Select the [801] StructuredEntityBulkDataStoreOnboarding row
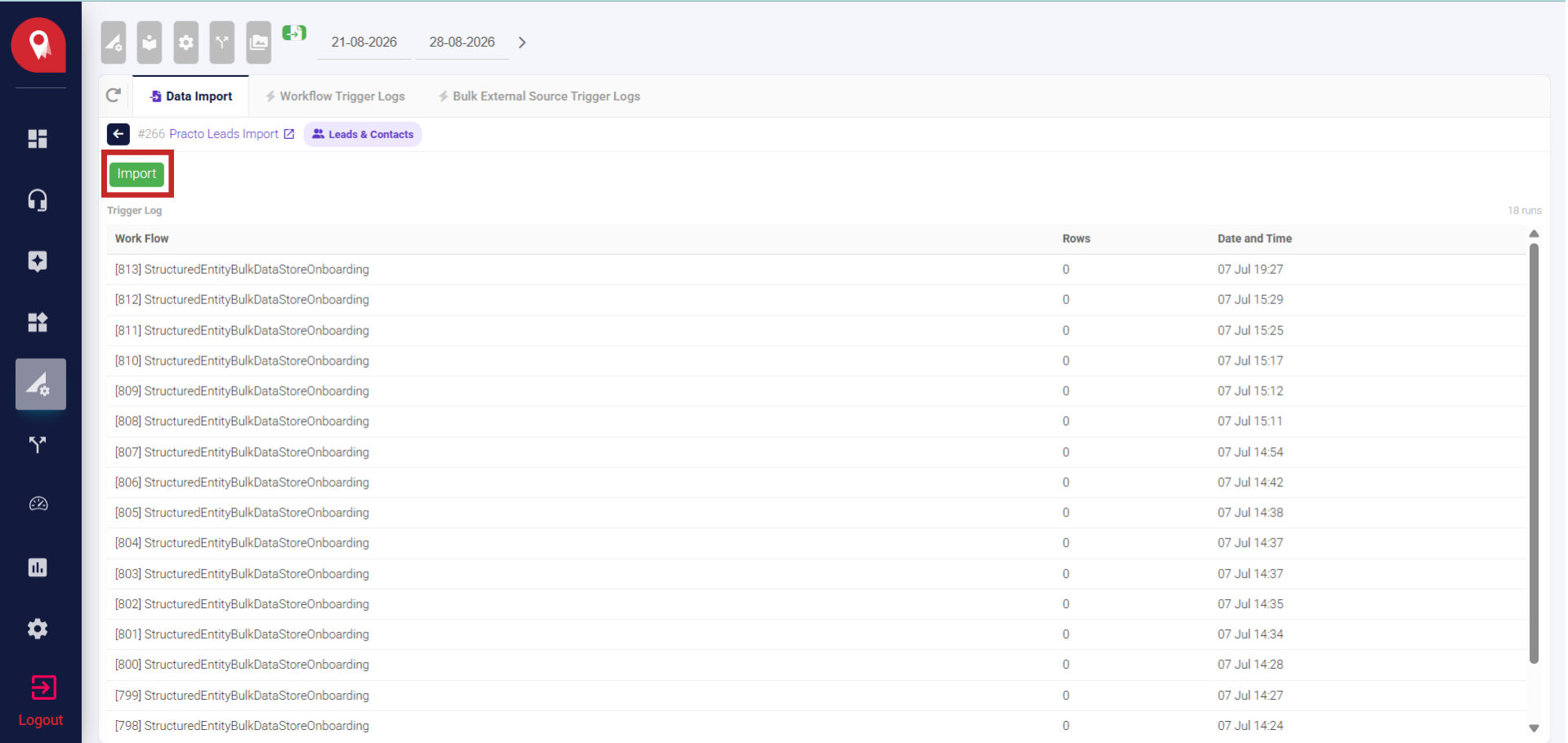The image size is (1568, 743). pyautogui.click(x=816, y=634)
